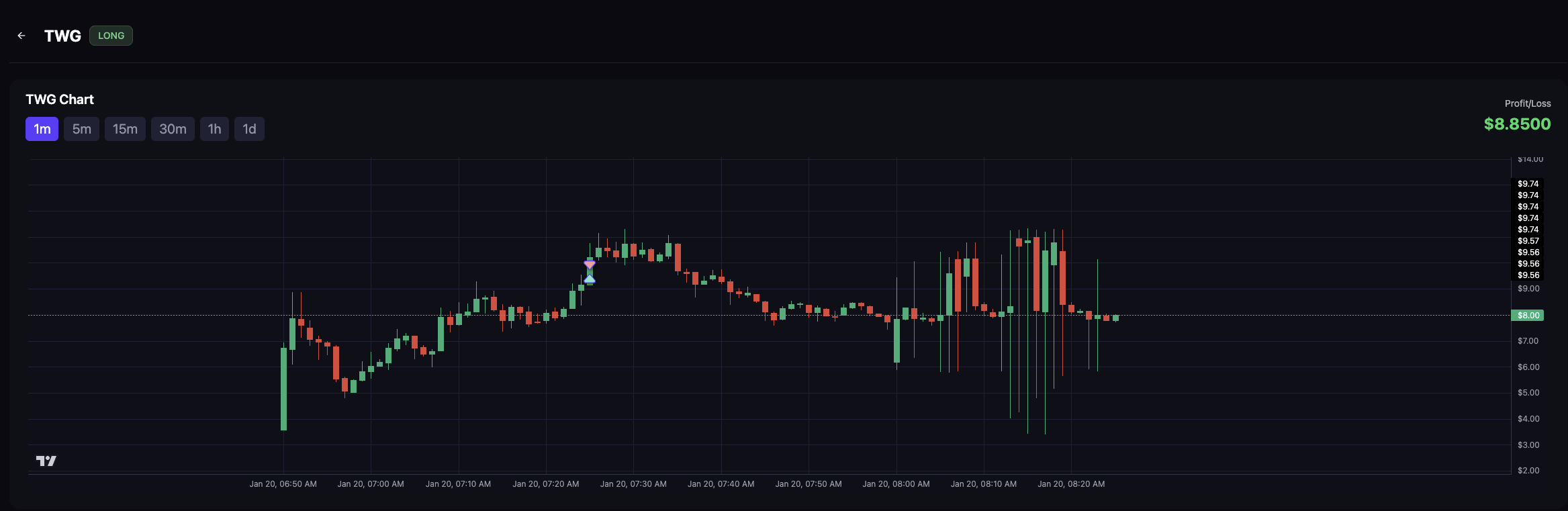Click the Jan 20, 08:00 AM time label
This screenshot has height=511, width=1568.
pyautogui.click(x=896, y=484)
